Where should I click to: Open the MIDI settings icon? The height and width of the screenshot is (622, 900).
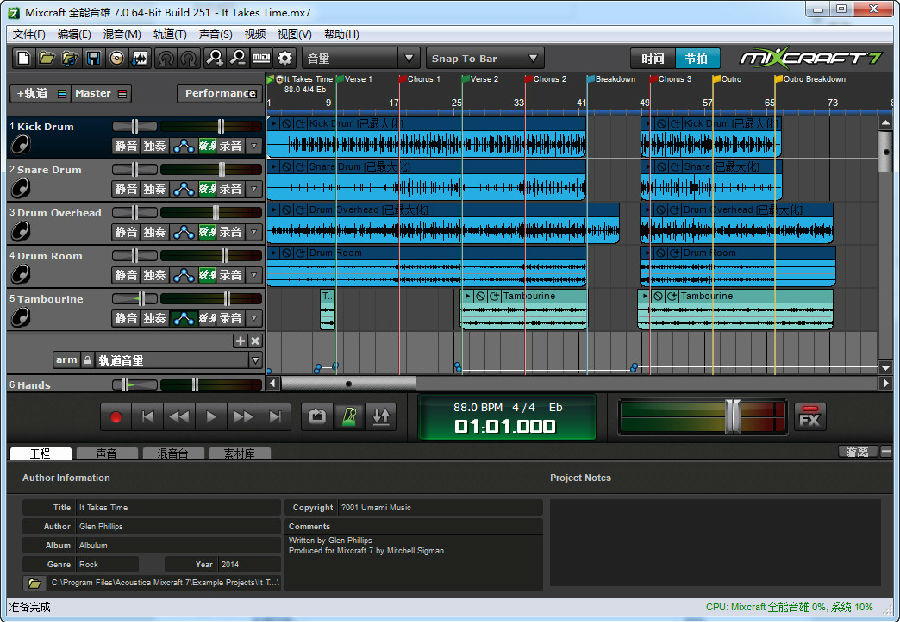(x=262, y=58)
